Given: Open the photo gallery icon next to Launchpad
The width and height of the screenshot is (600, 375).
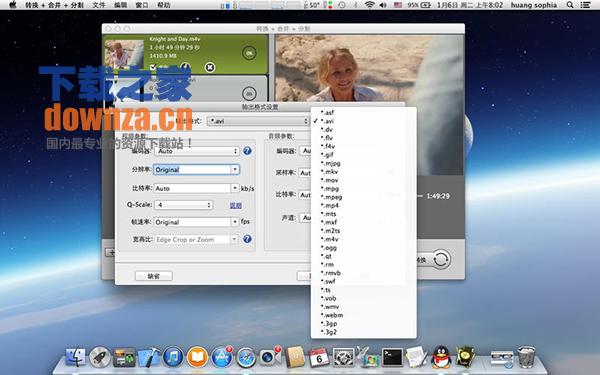Looking at the screenshot, I should (124, 357).
